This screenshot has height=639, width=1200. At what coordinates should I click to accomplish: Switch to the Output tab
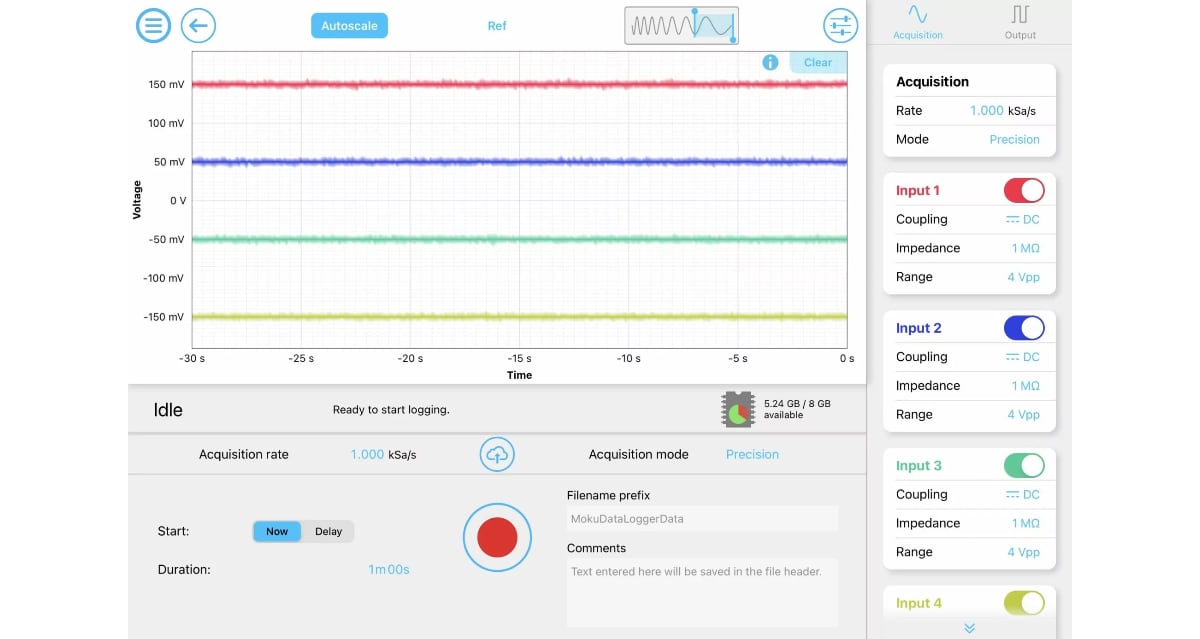pos(1020,22)
